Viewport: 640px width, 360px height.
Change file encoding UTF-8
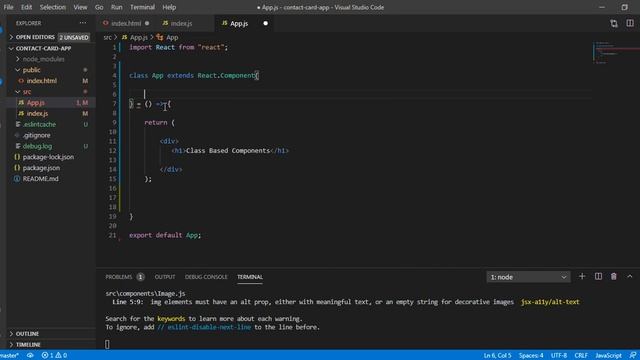[x=559, y=356]
